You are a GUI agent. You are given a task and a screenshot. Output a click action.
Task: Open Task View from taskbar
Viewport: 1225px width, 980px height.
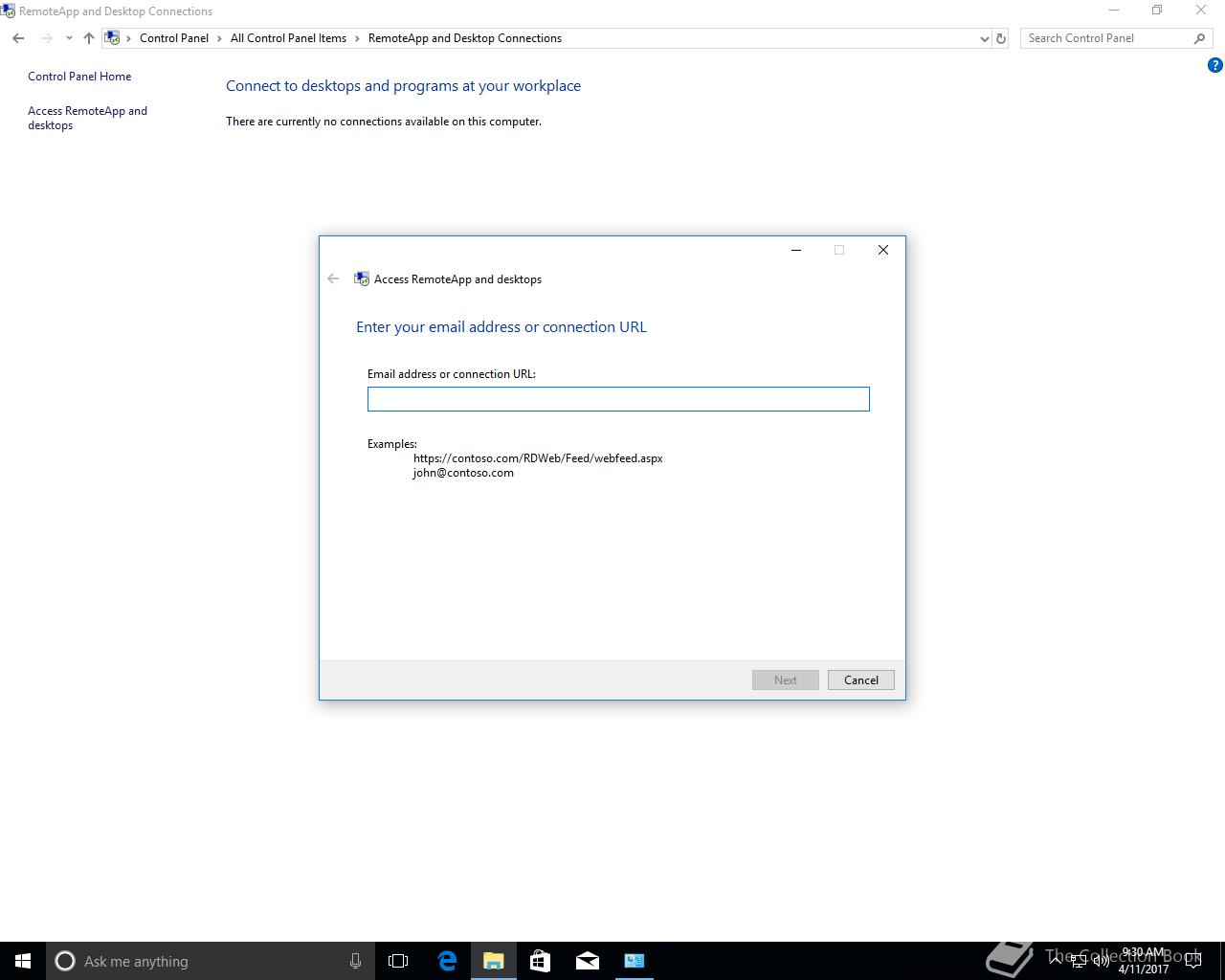(398, 961)
